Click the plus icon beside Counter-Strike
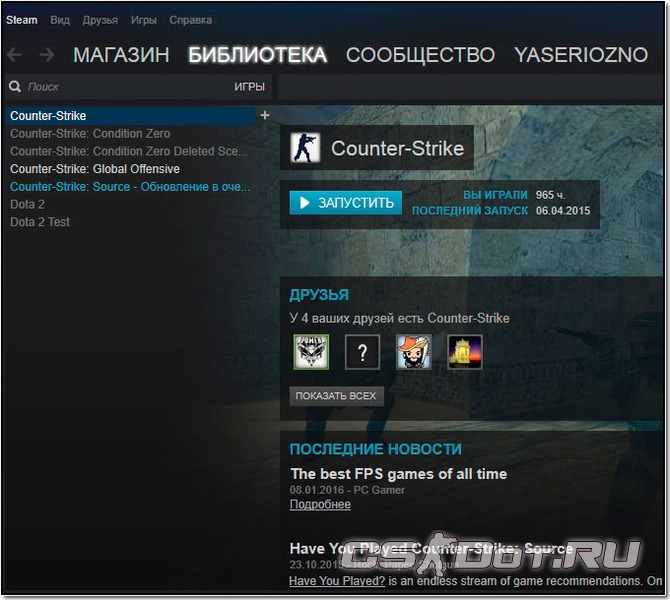Image resolution: width=670 pixels, height=600 pixels. click(265, 115)
